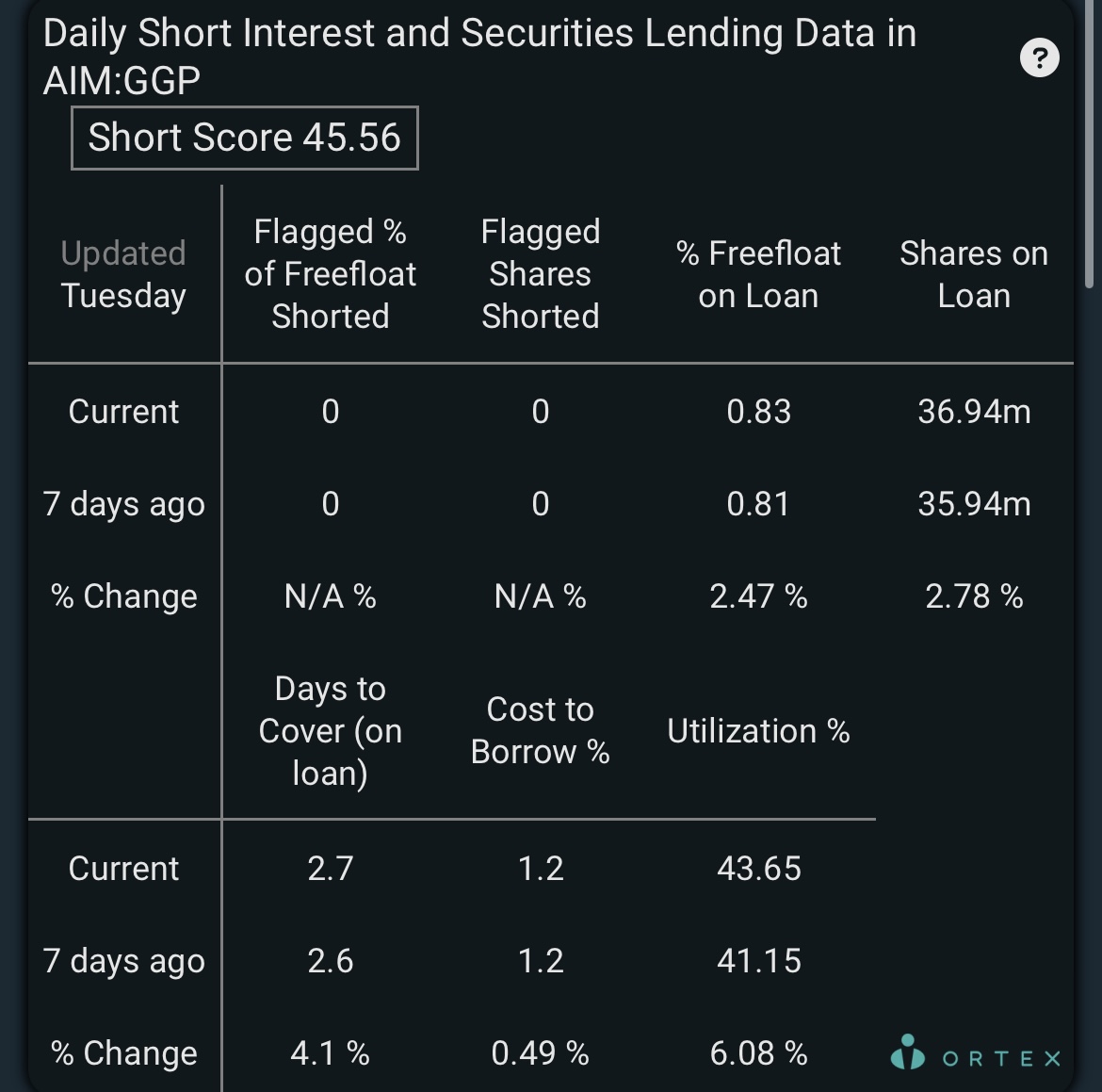Screen dimensions: 1102x1092
Task: Select the Days to Cover (on loan) header
Action: click(331, 730)
